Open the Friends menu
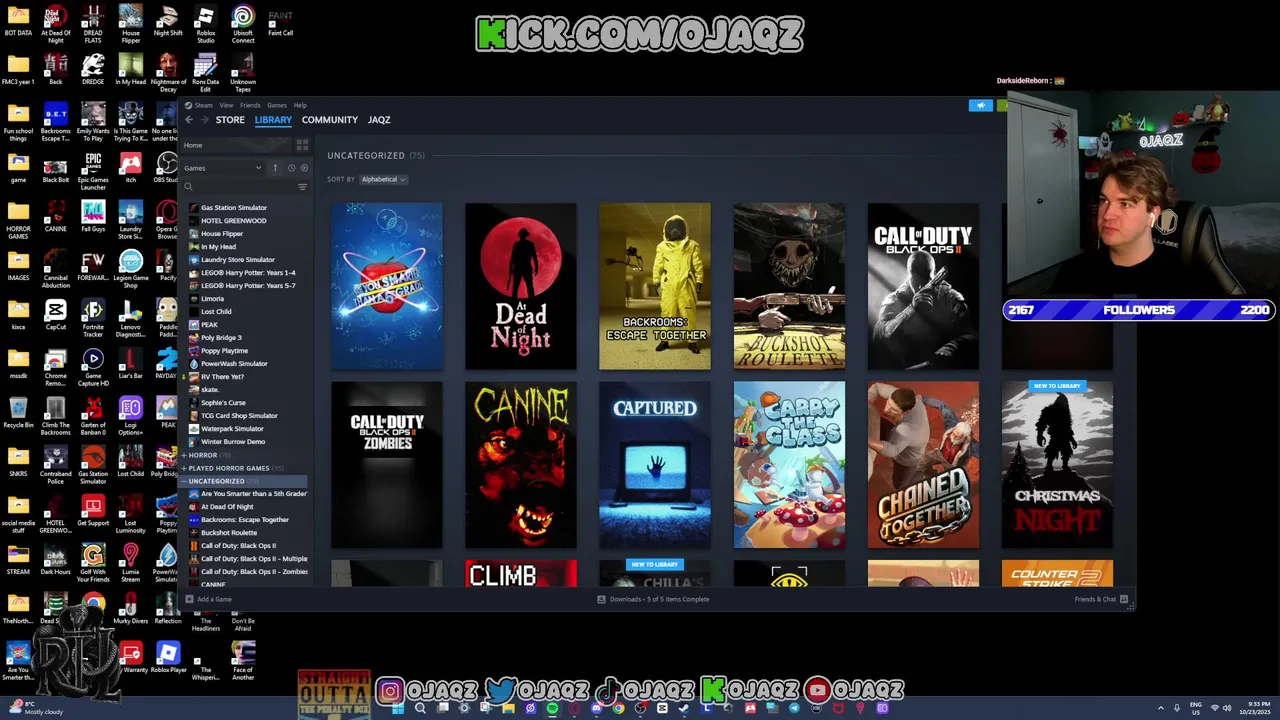The height and width of the screenshot is (720, 1280). point(250,105)
